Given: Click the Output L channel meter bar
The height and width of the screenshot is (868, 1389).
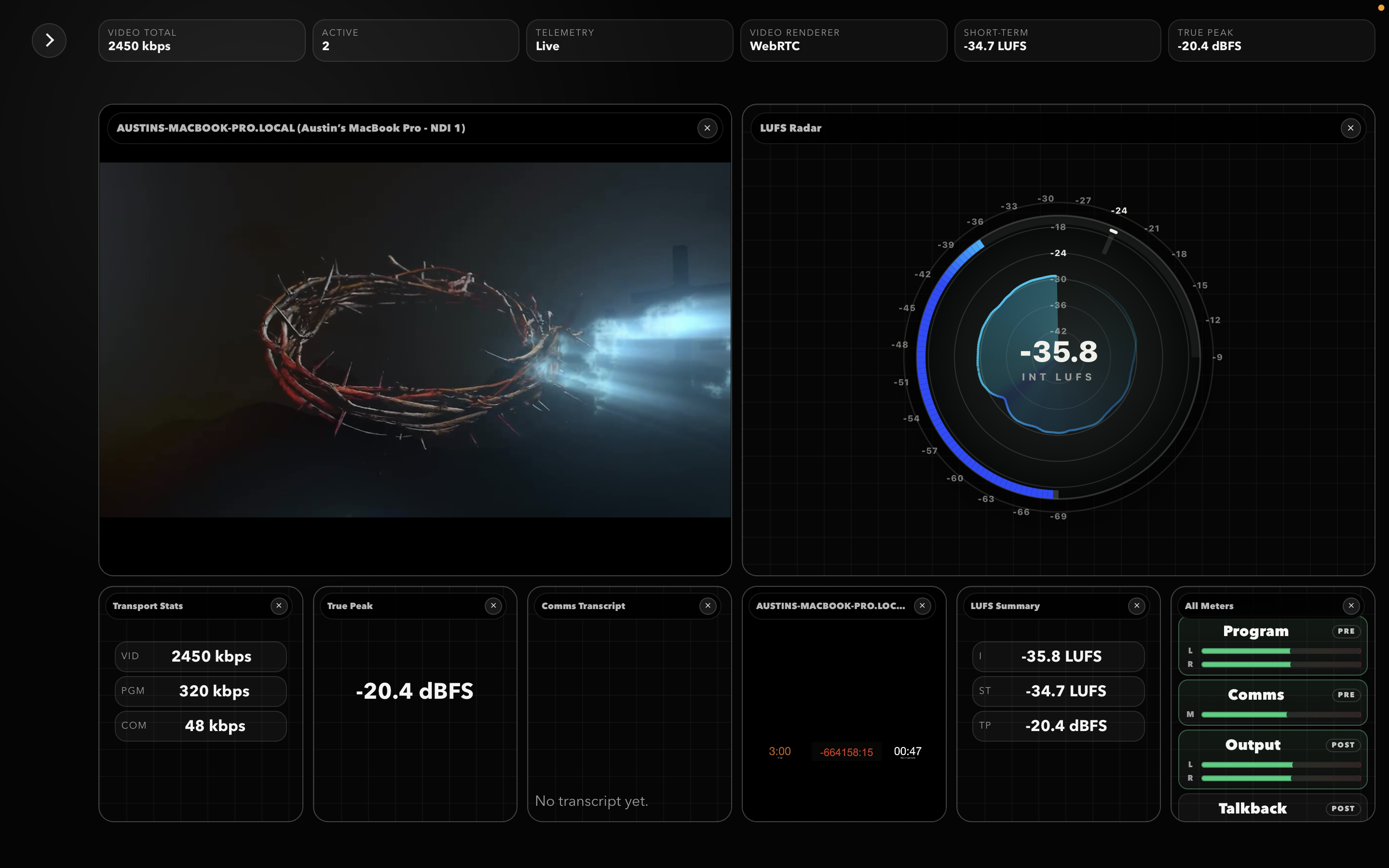Looking at the screenshot, I should click(x=1281, y=765).
